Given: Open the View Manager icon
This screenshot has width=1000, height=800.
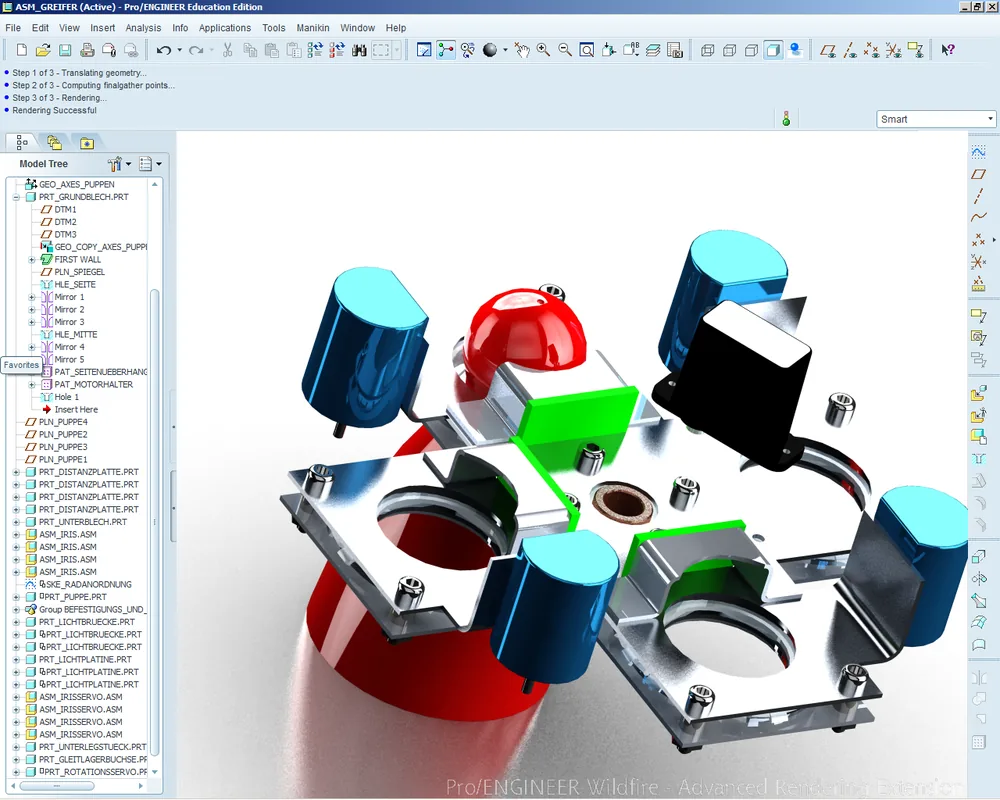Looking at the screenshot, I should [x=675, y=50].
